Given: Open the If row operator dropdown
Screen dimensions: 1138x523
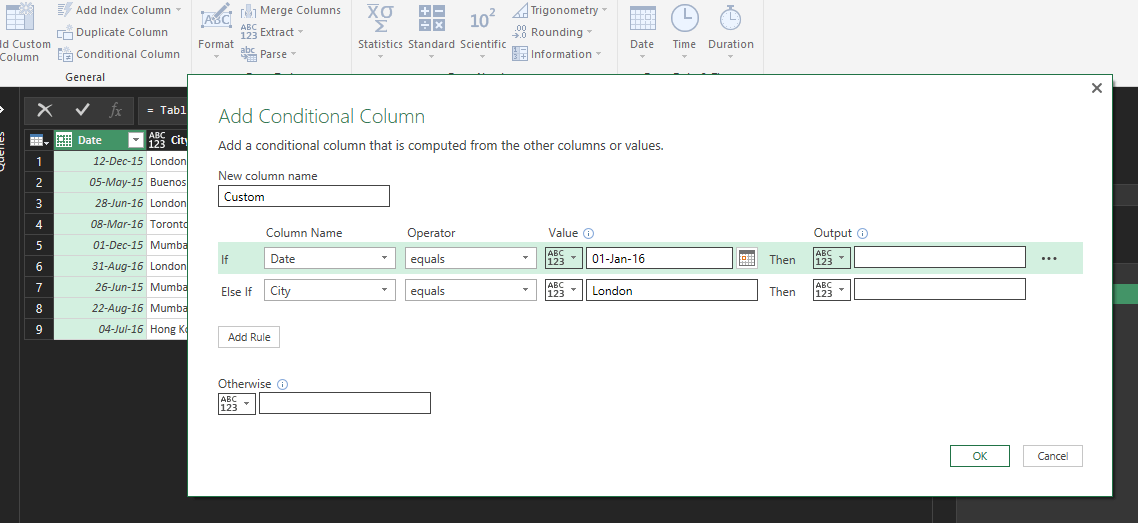Looking at the screenshot, I should click(470, 258).
